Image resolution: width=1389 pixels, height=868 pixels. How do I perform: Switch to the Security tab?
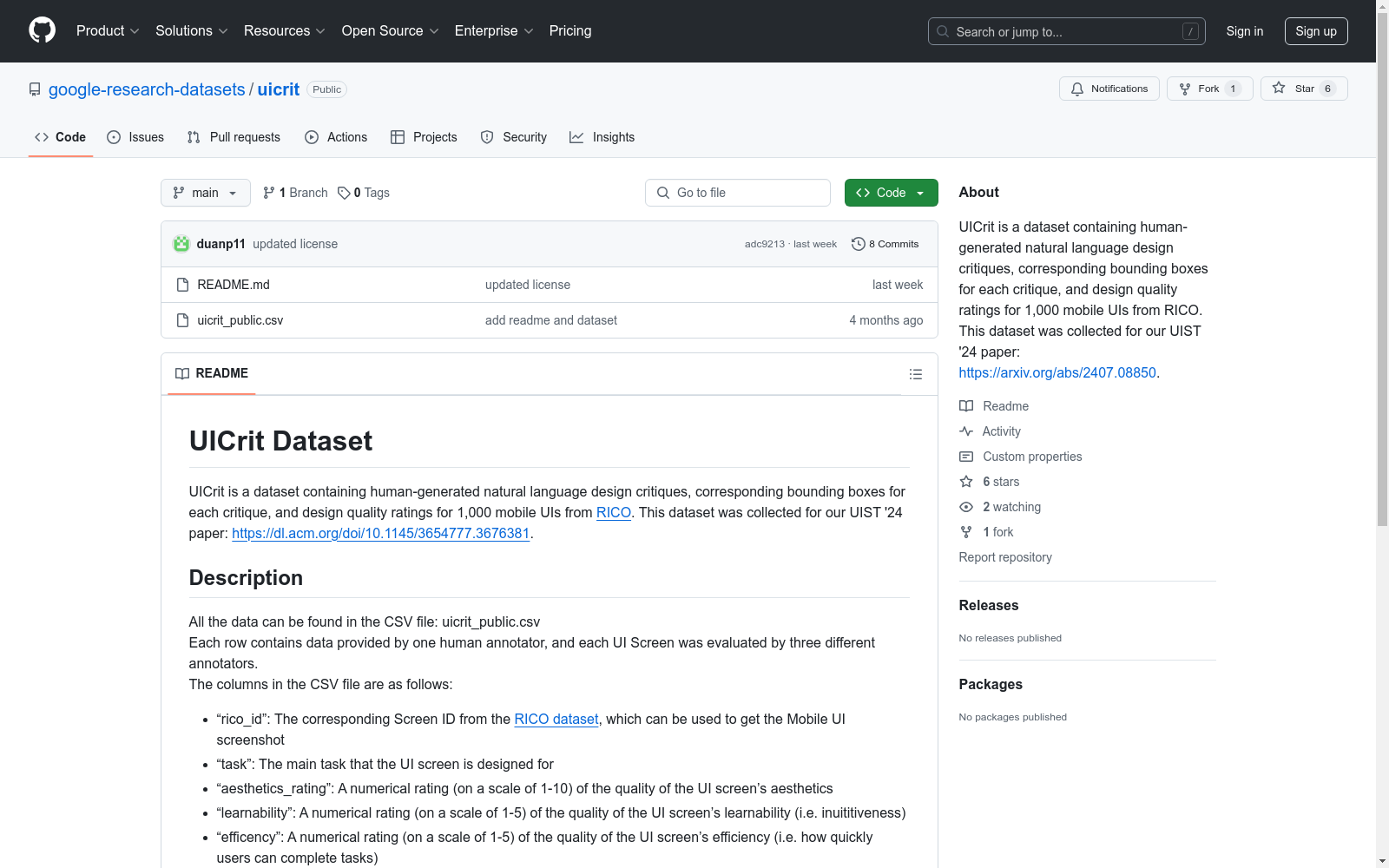pyautogui.click(x=514, y=137)
